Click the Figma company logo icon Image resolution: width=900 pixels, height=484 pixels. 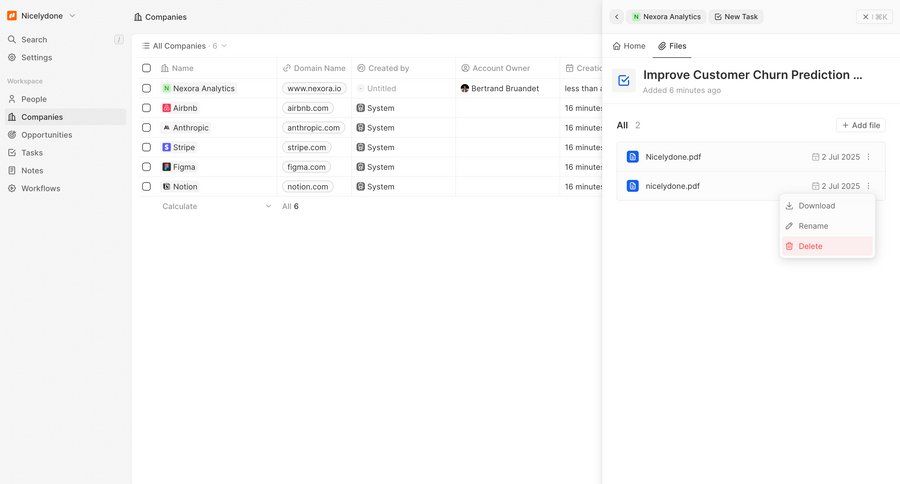point(166,167)
